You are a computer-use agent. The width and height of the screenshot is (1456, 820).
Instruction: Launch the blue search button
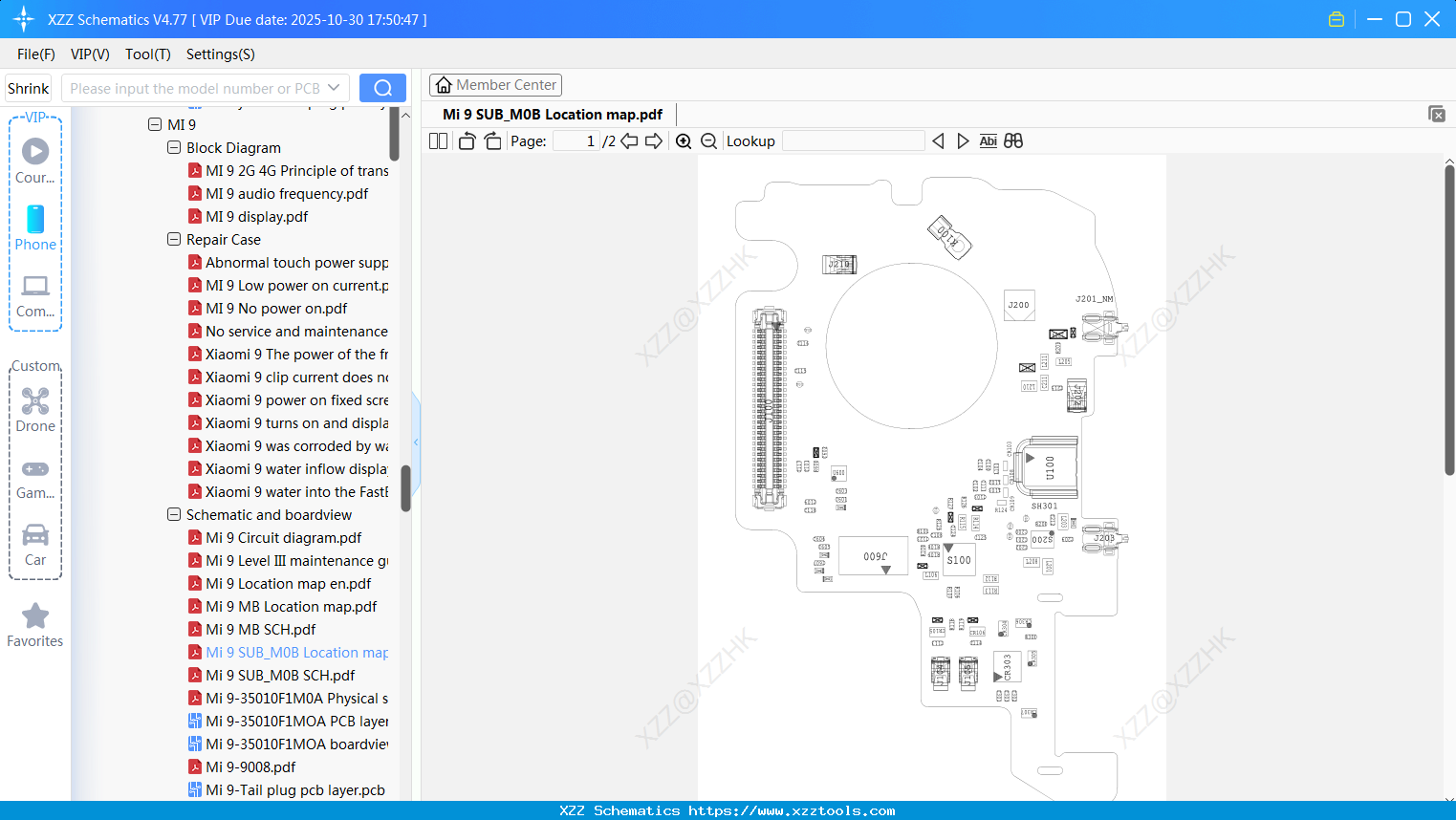coord(382,87)
